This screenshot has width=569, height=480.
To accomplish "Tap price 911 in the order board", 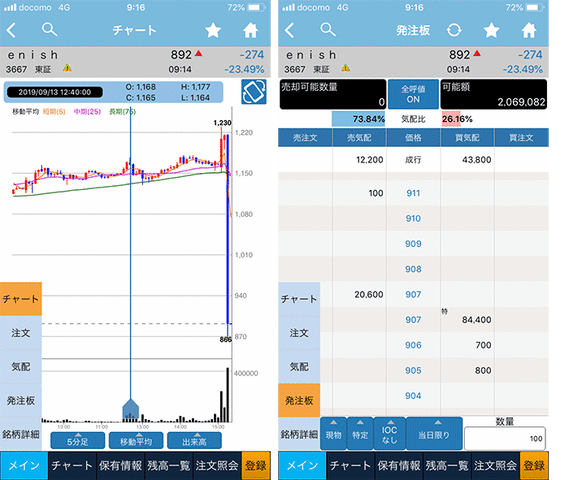I will [413, 193].
